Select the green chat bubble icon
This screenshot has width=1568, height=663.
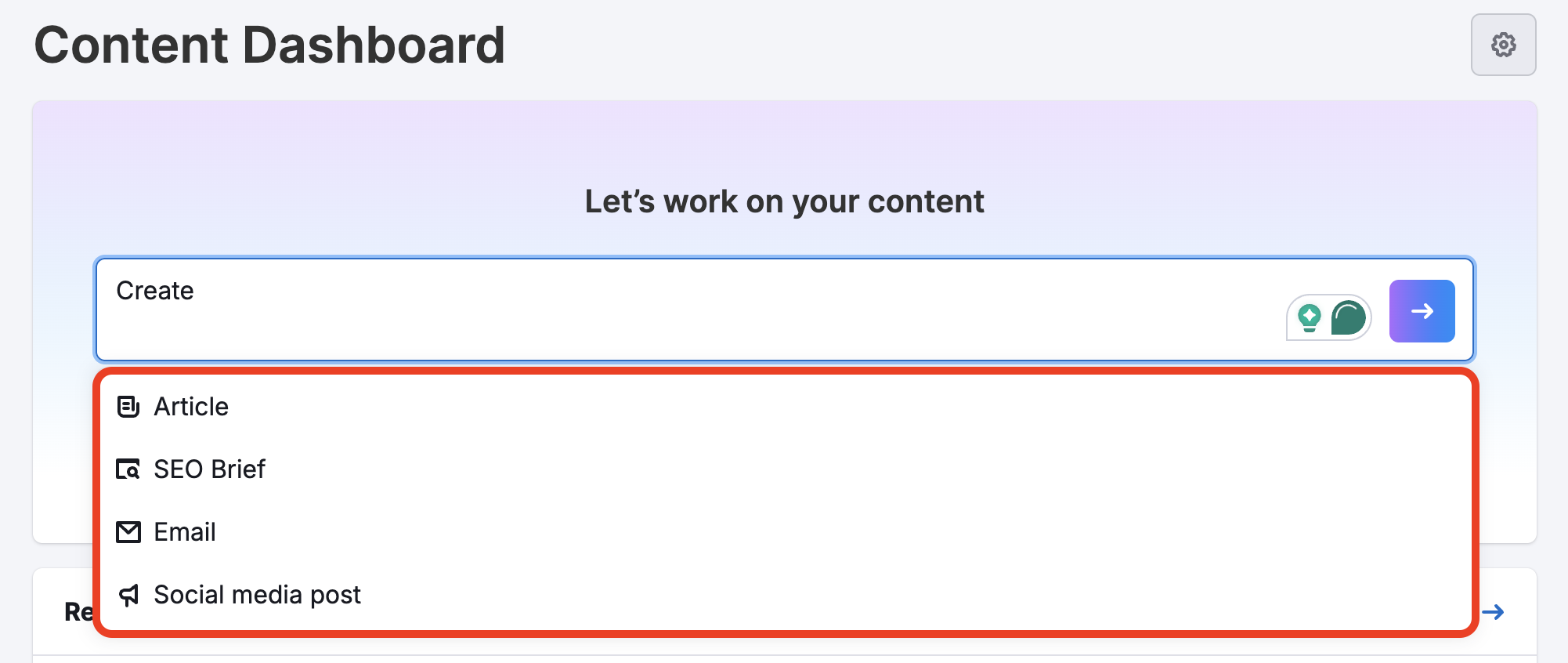tap(1349, 317)
